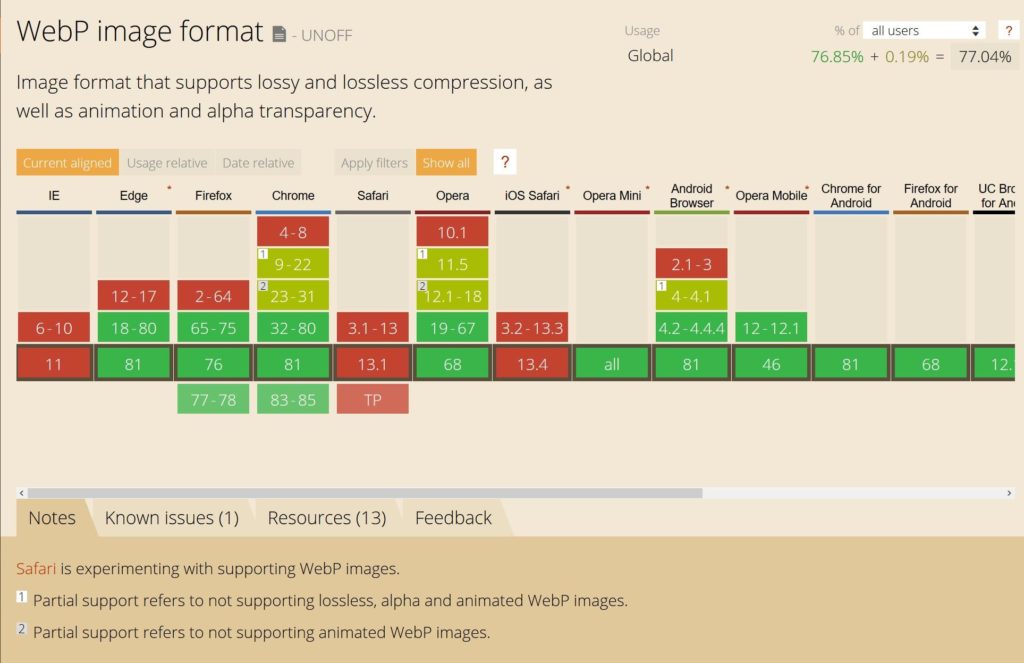Click note marker 1 on Opera 11.5
The image size is (1024, 663).
coord(421,254)
